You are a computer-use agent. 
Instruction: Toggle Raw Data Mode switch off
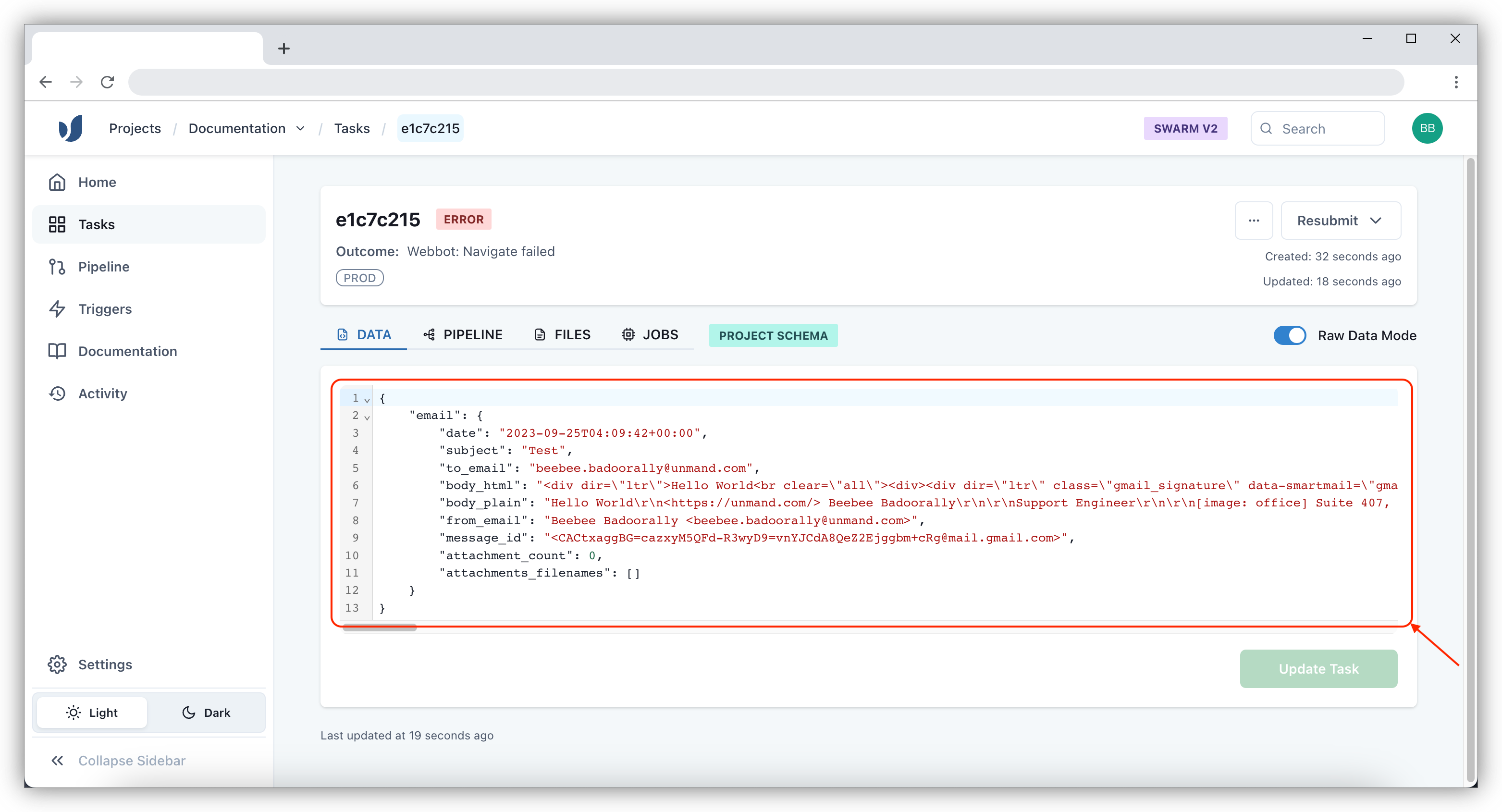(1290, 336)
